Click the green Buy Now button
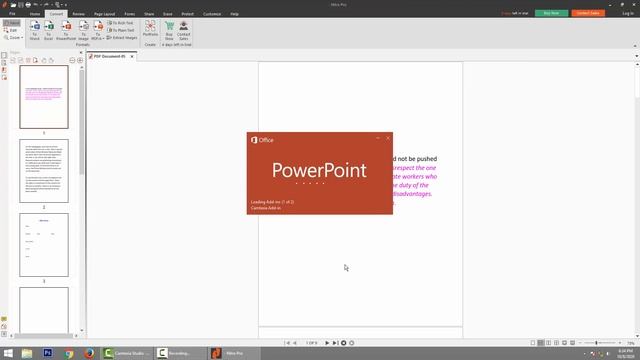The height and width of the screenshot is (360, 640). pyautogui.click(x=551, y=13)
